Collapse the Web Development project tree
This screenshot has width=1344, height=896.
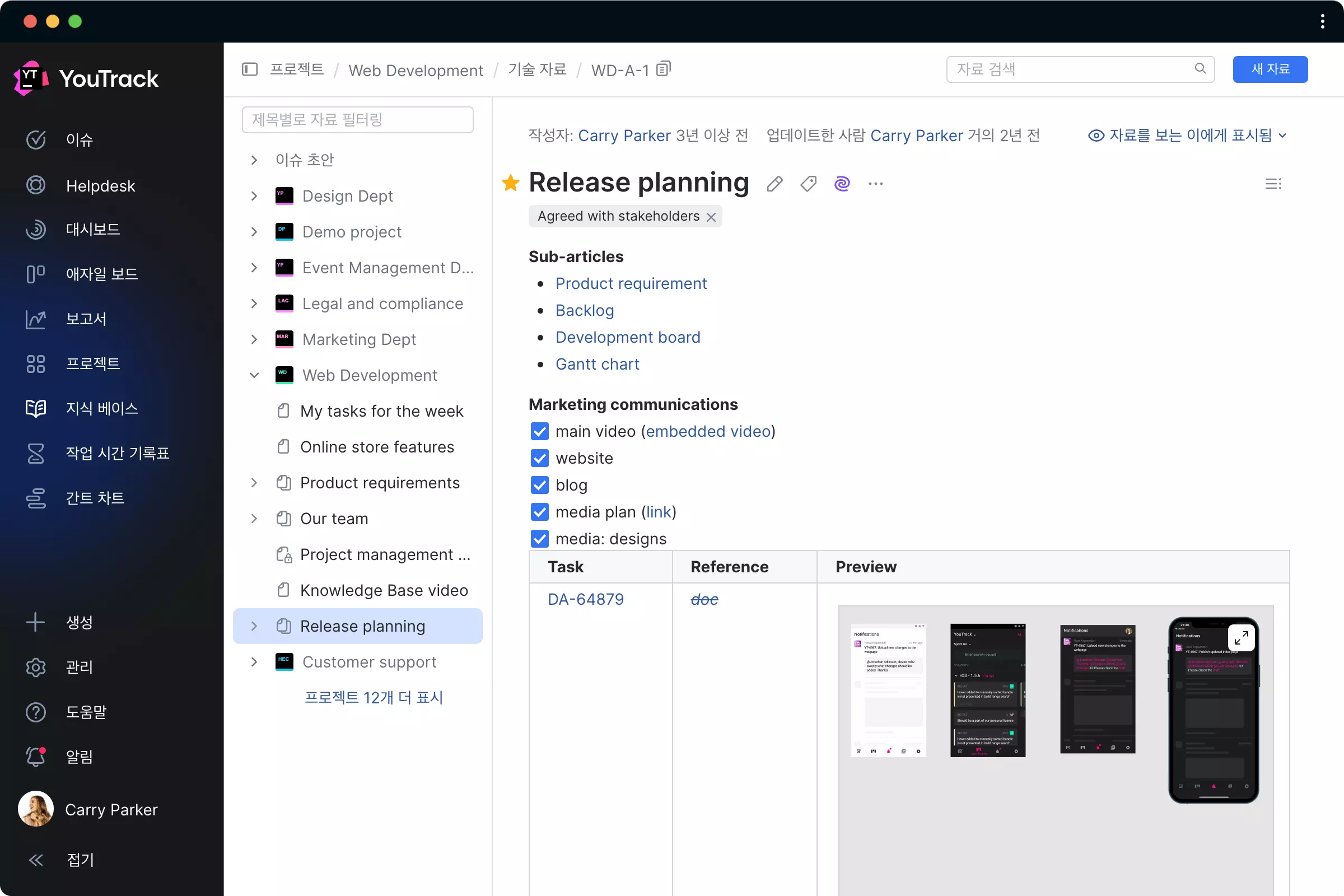tap(254, 375)
